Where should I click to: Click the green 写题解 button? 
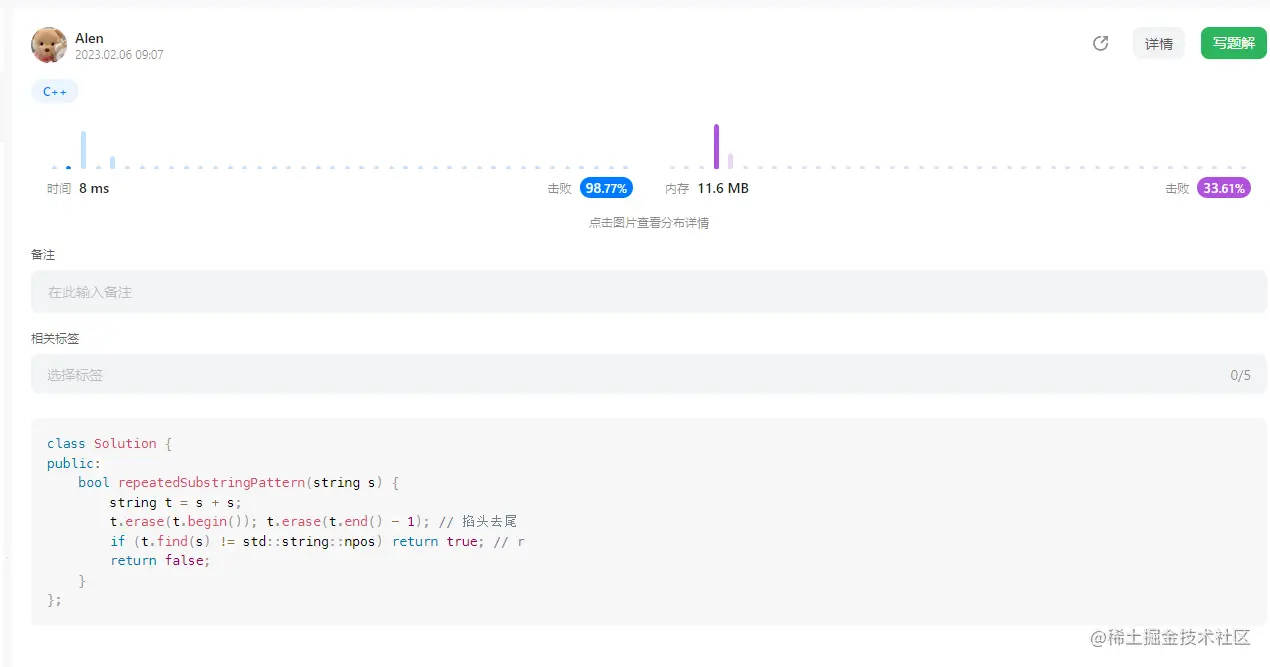tap(1233, 43)
